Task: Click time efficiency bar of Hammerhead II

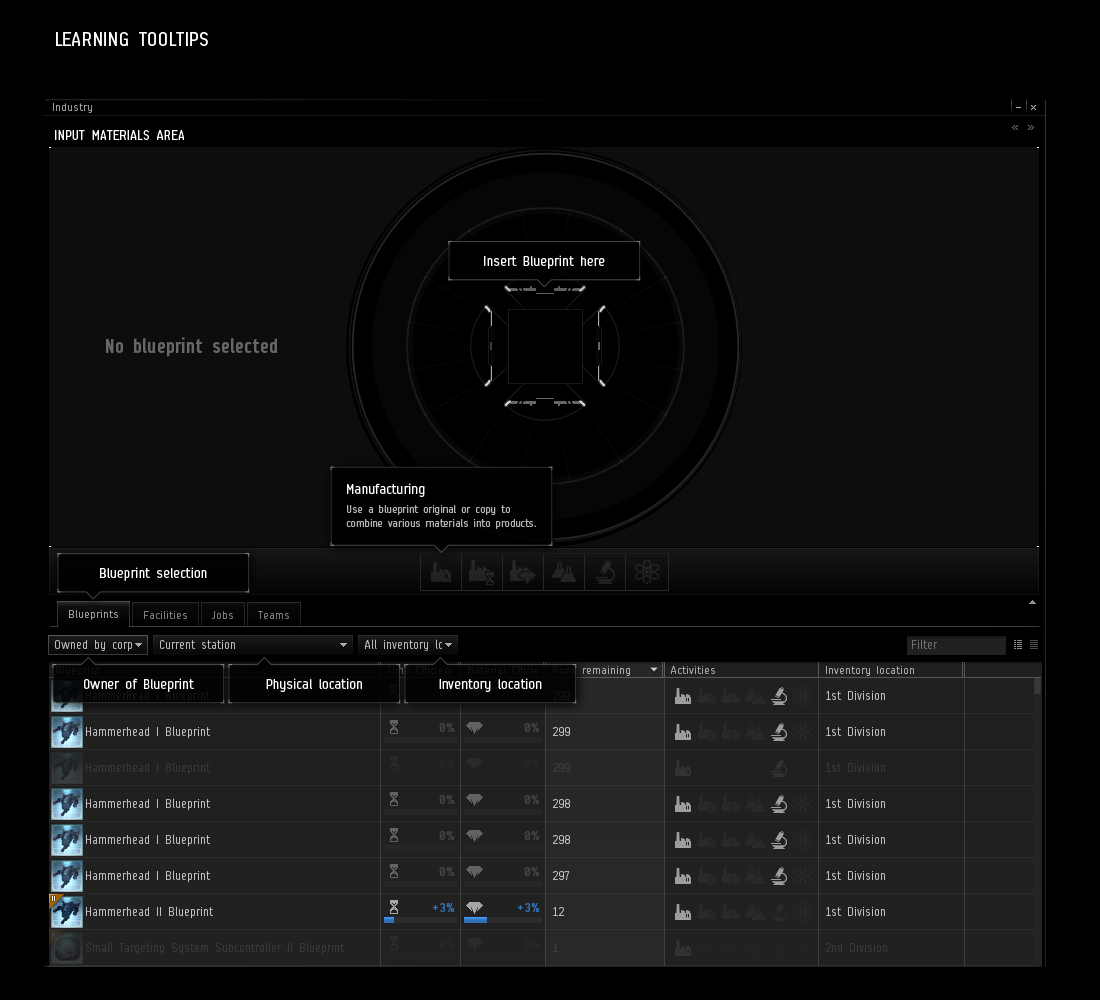Action: pos(420,920)
